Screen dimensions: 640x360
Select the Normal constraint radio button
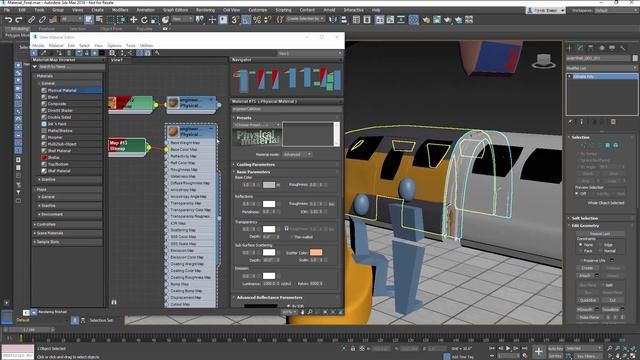(601, 251)
